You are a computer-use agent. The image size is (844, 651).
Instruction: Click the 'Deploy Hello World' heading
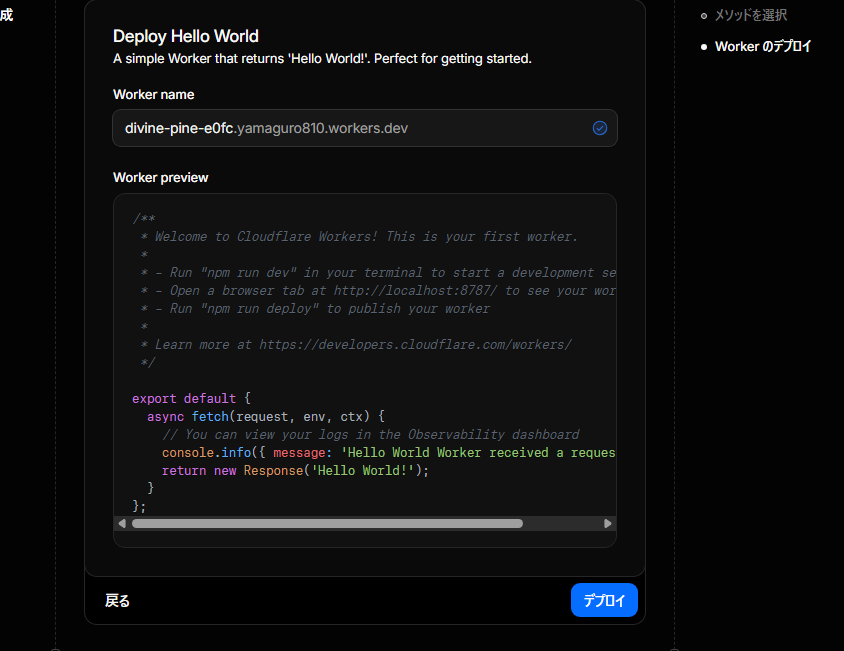point(186,36)
